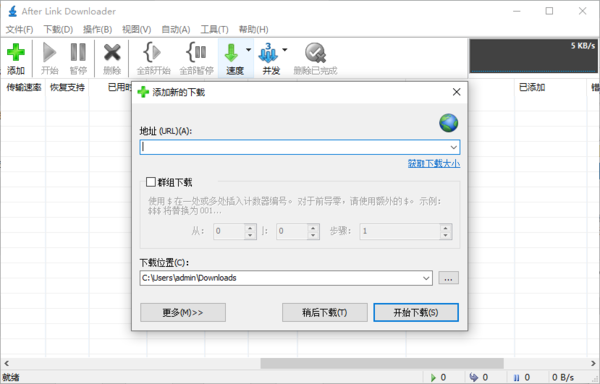Open the 并发 dropdown arrow

[x=285, y=50]
